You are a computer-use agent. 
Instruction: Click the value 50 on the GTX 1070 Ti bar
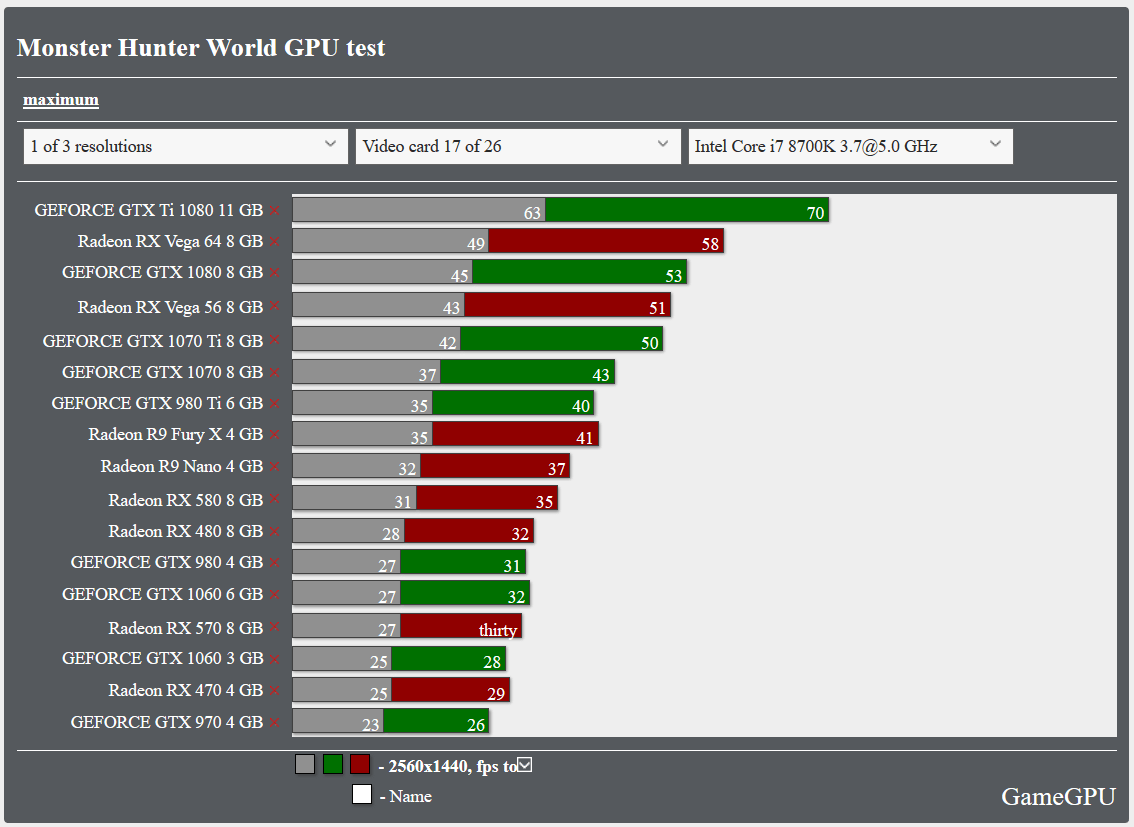pyautogui.click(x=650, y=343)
